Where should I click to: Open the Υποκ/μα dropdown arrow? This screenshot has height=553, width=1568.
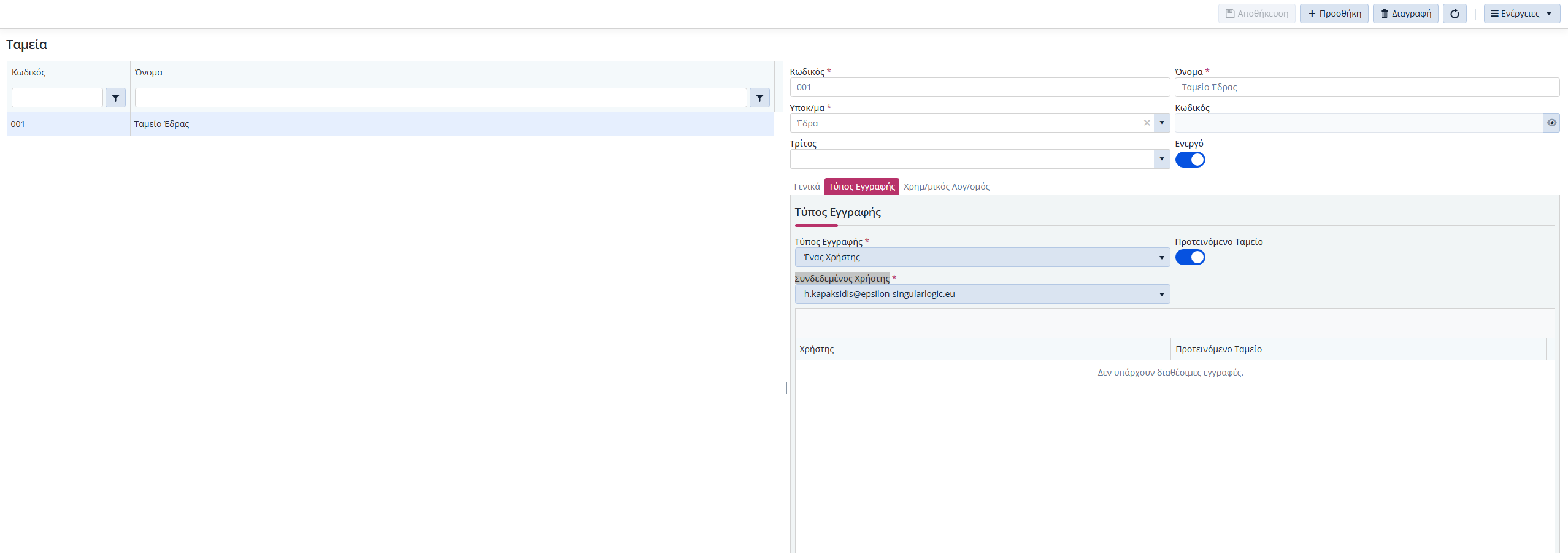pyautogui.click(x=1162, y=123)
